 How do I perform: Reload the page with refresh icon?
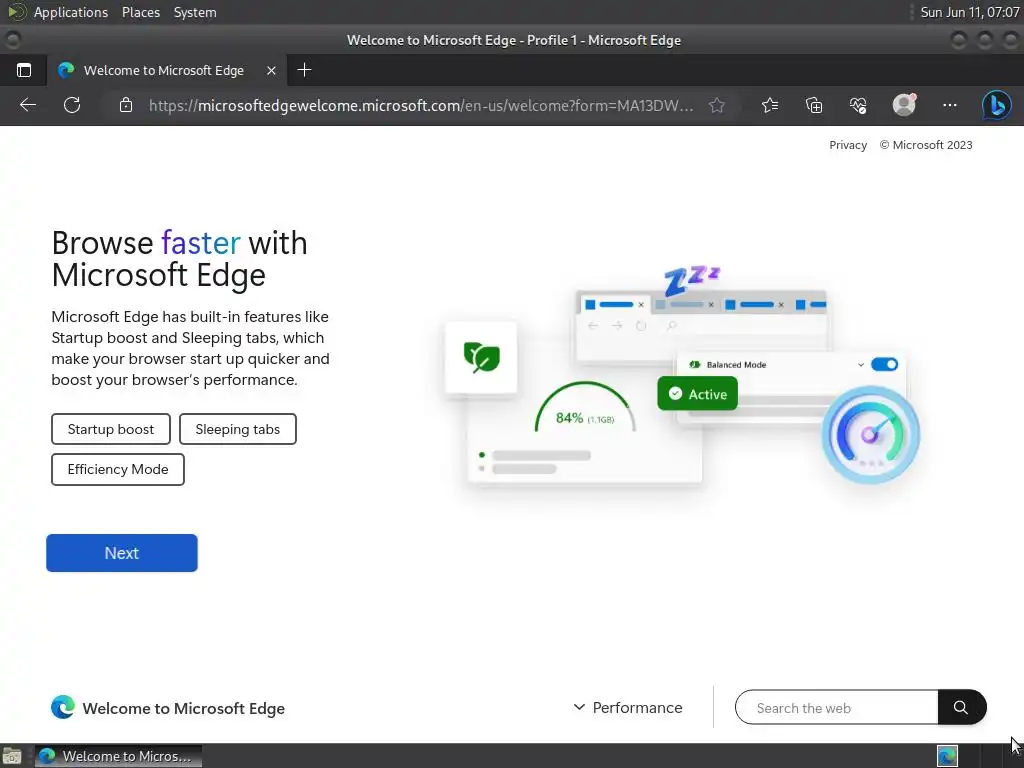(x=72, y=105)
